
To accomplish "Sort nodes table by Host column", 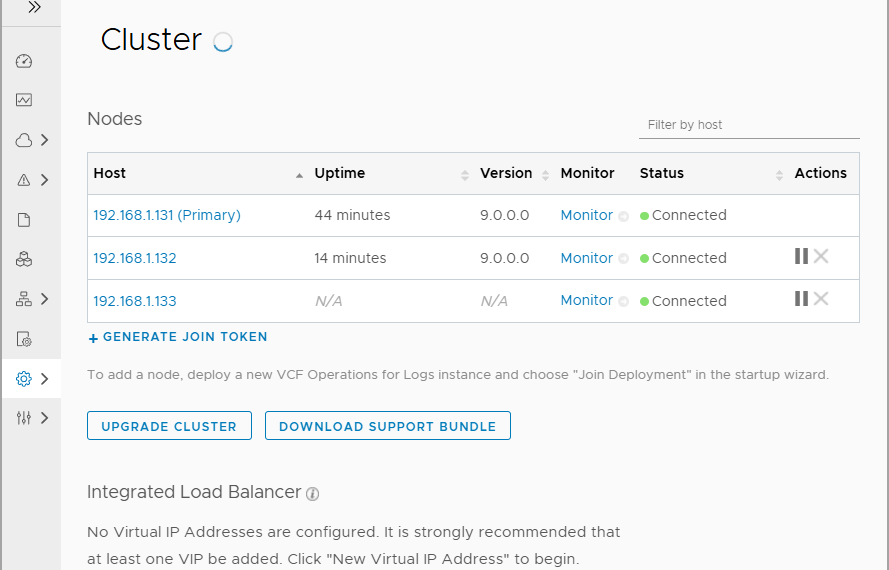I will [x=299, y=175].
